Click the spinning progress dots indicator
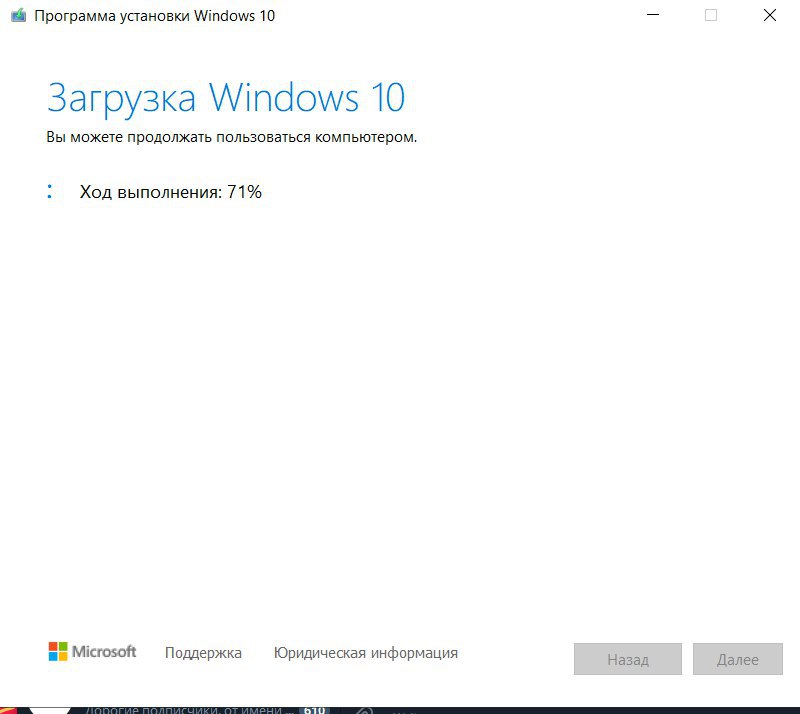Screen dimensions: 800x714 tap(49, 191)
